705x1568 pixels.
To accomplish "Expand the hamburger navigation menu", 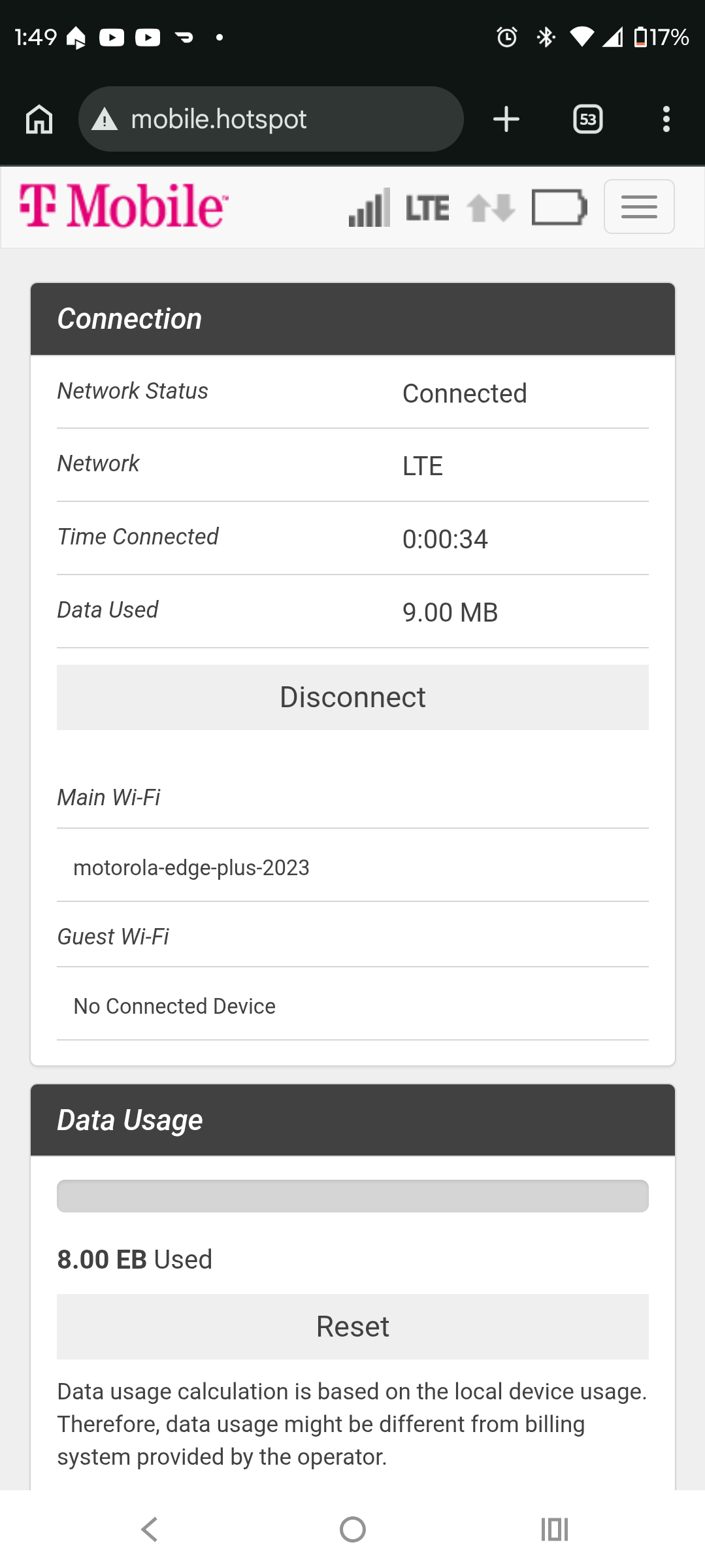I will pos(639,207).
